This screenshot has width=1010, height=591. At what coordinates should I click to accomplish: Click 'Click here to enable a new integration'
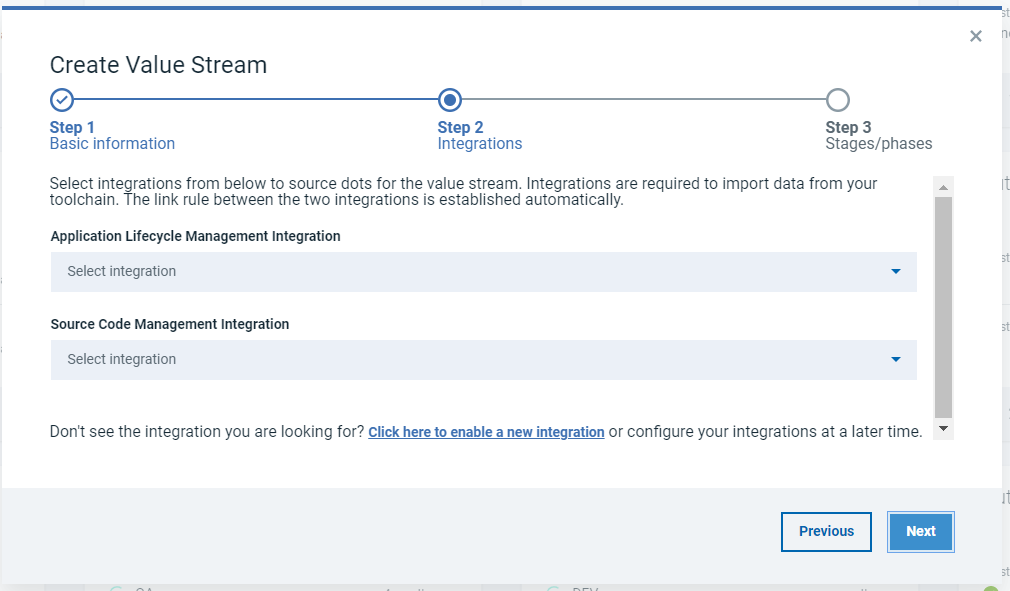[486, 433]
